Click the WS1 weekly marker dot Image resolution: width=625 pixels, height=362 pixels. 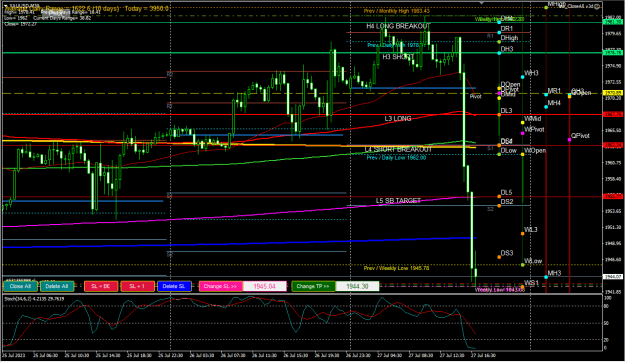pyautogui.click(x=523, y=287)
